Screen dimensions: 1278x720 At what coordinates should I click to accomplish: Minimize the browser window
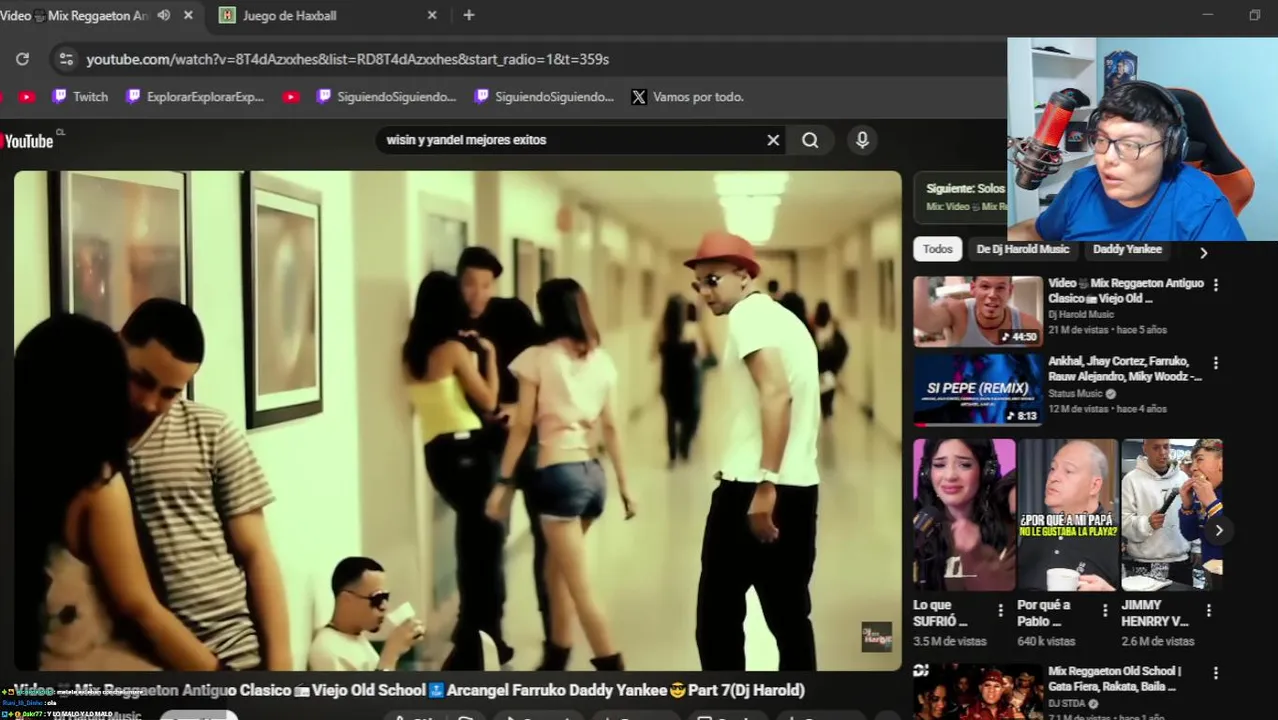[x=1207, y=15]
